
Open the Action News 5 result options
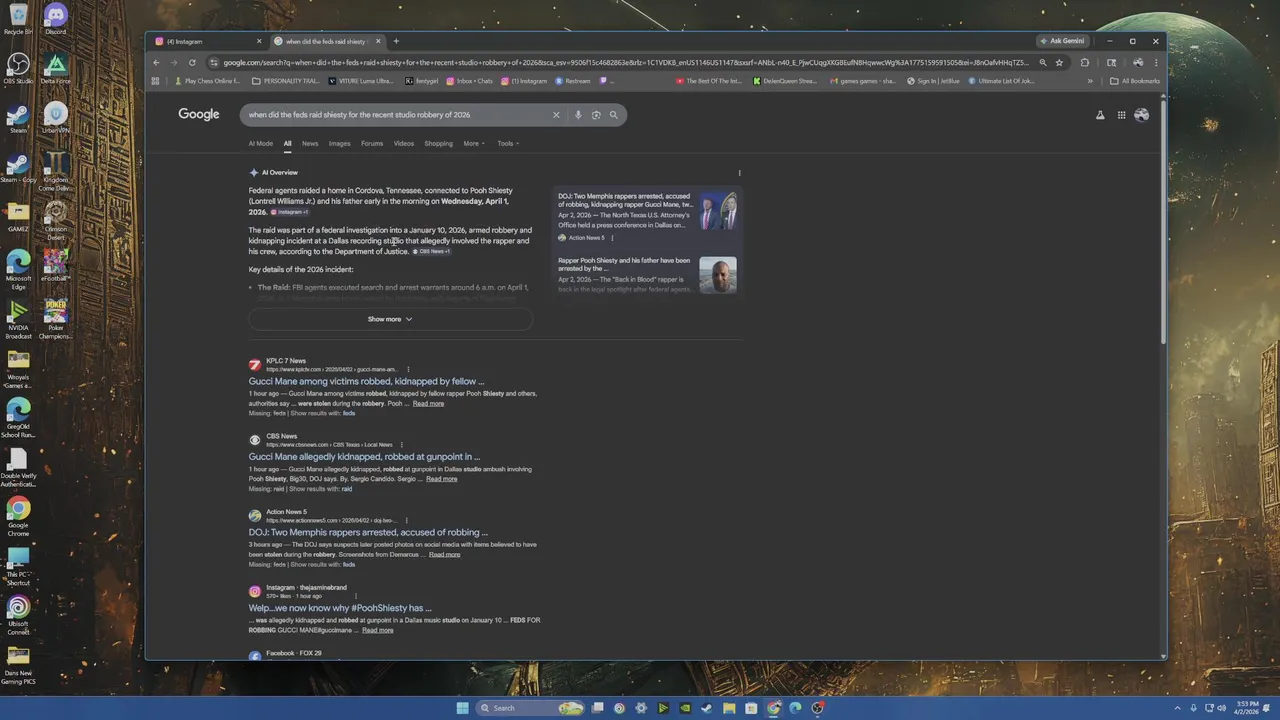click(408, 521)
